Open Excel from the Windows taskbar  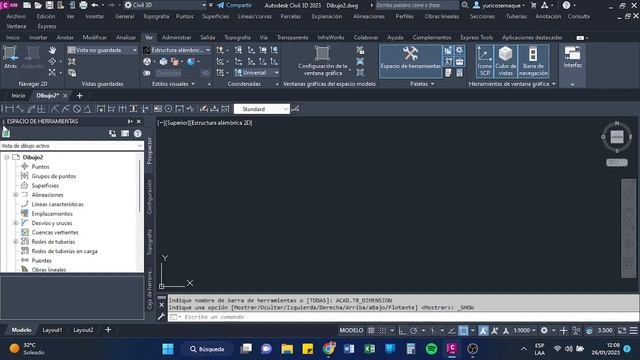point(369,349)
